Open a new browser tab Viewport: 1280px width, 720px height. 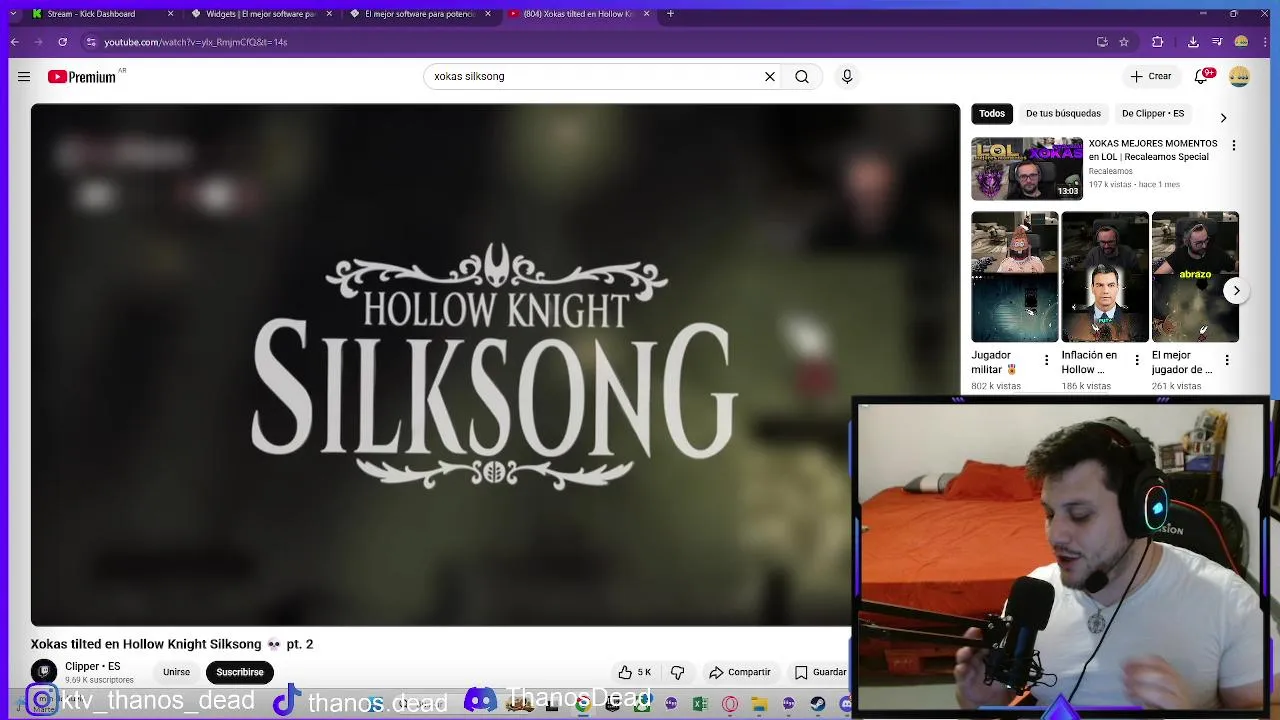(x=670, y=14)
